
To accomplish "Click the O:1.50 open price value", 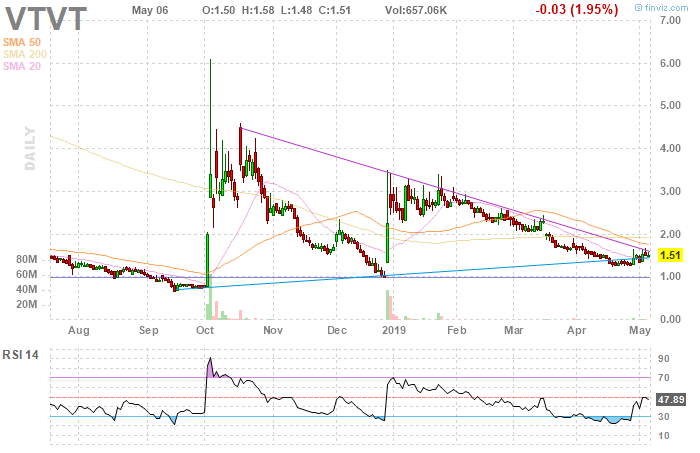I will 219,10.
